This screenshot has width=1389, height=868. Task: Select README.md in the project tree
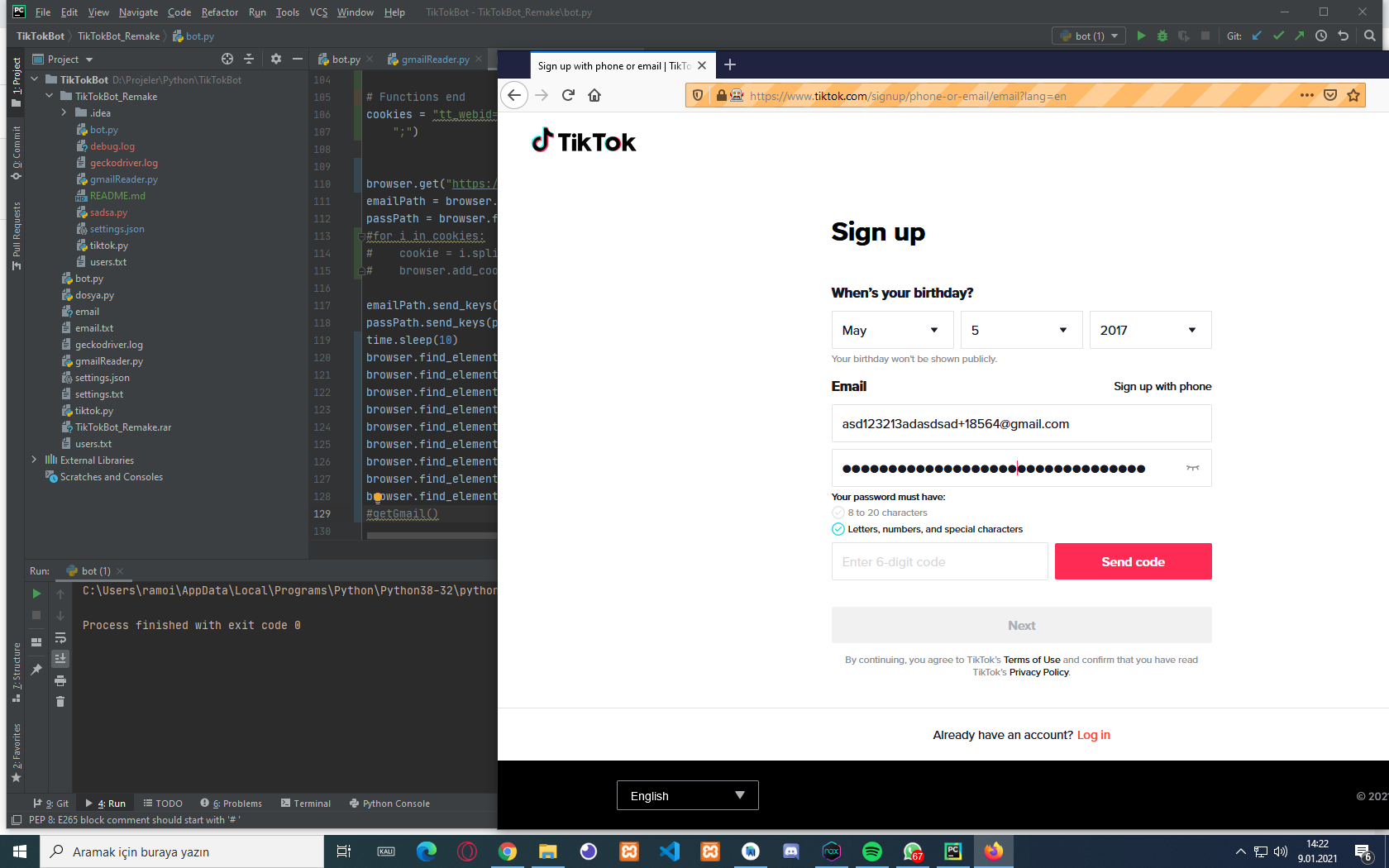pos(117,195)
